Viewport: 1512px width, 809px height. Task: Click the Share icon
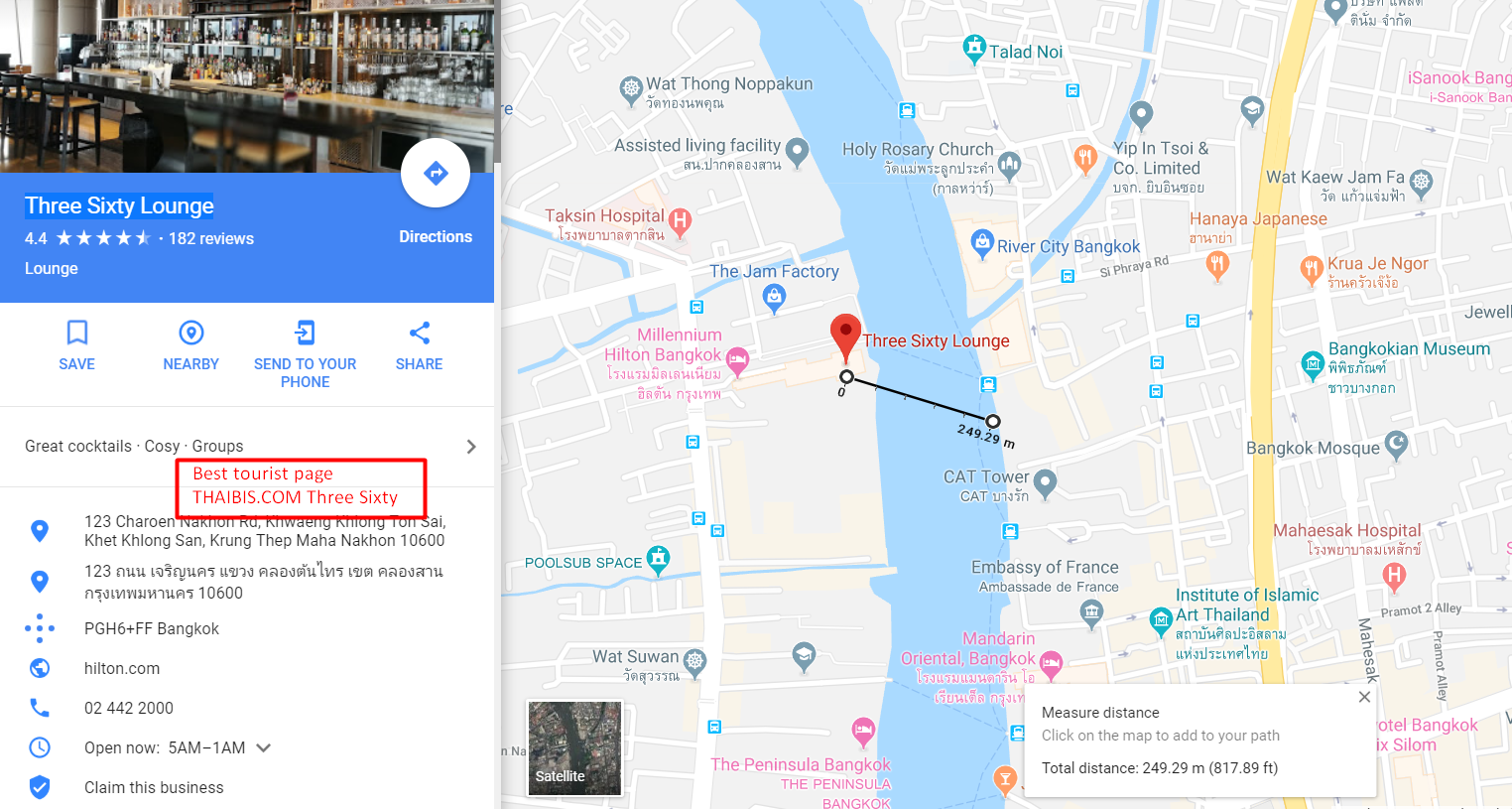pyautogui.click(x=420, y=332)
